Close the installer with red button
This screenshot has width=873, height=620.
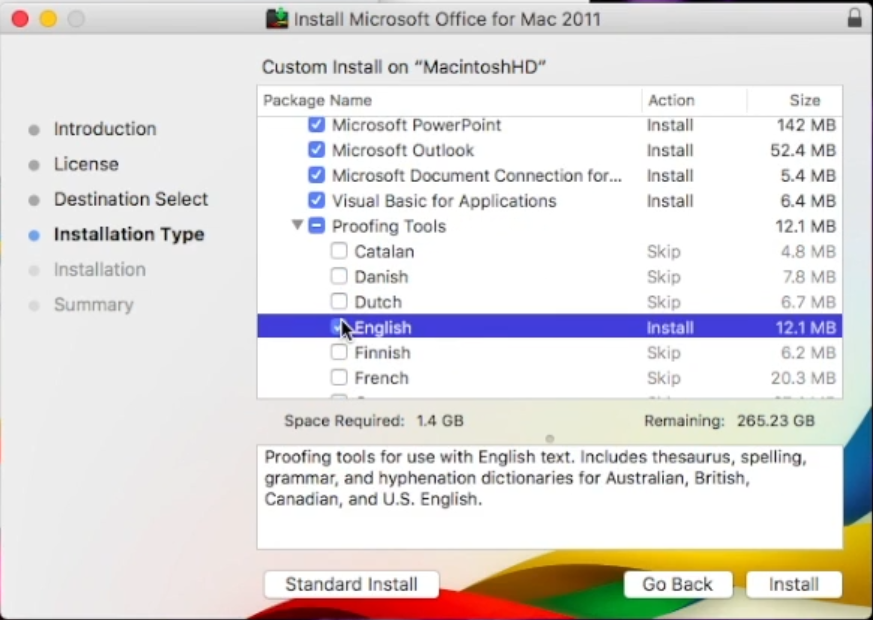20,19
